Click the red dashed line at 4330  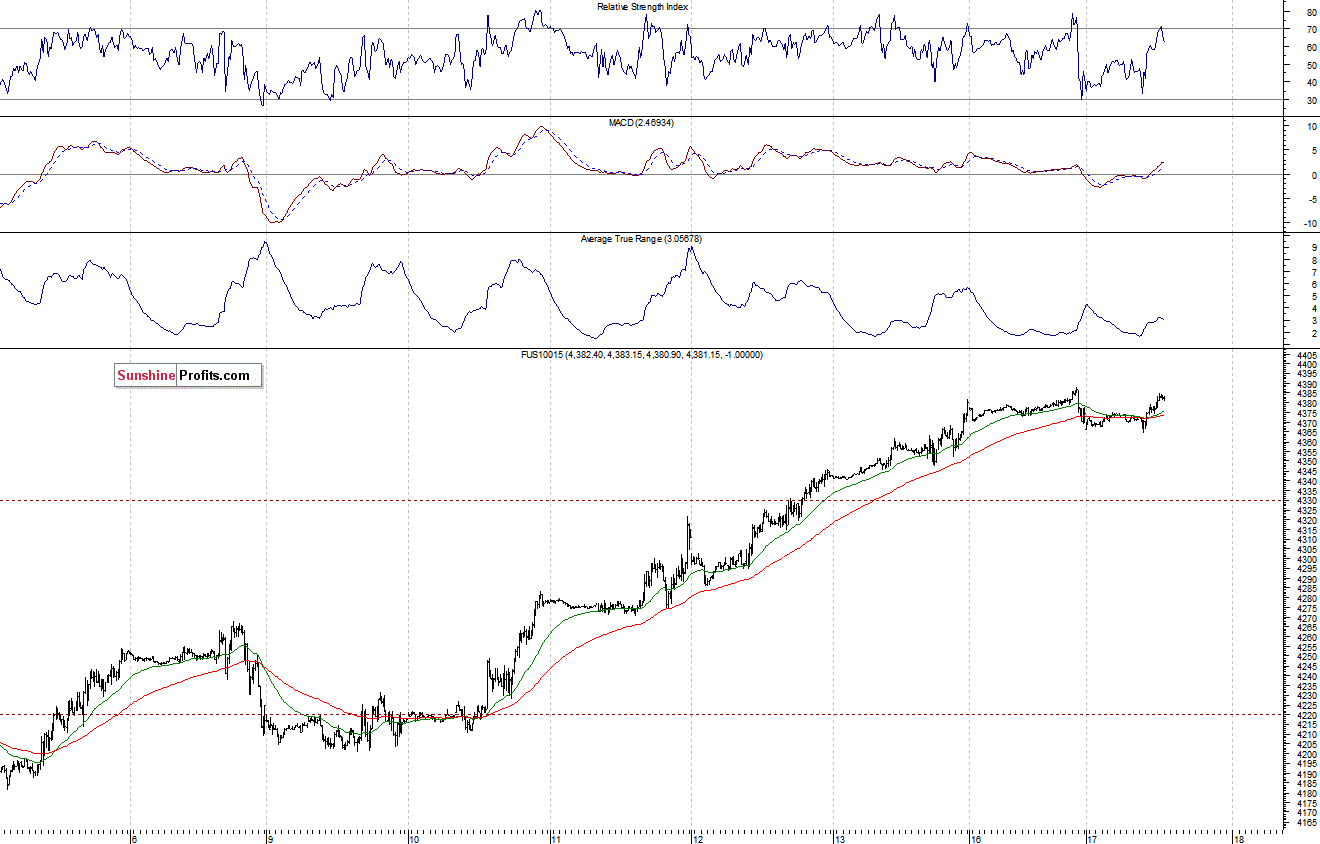coord(640,500)
